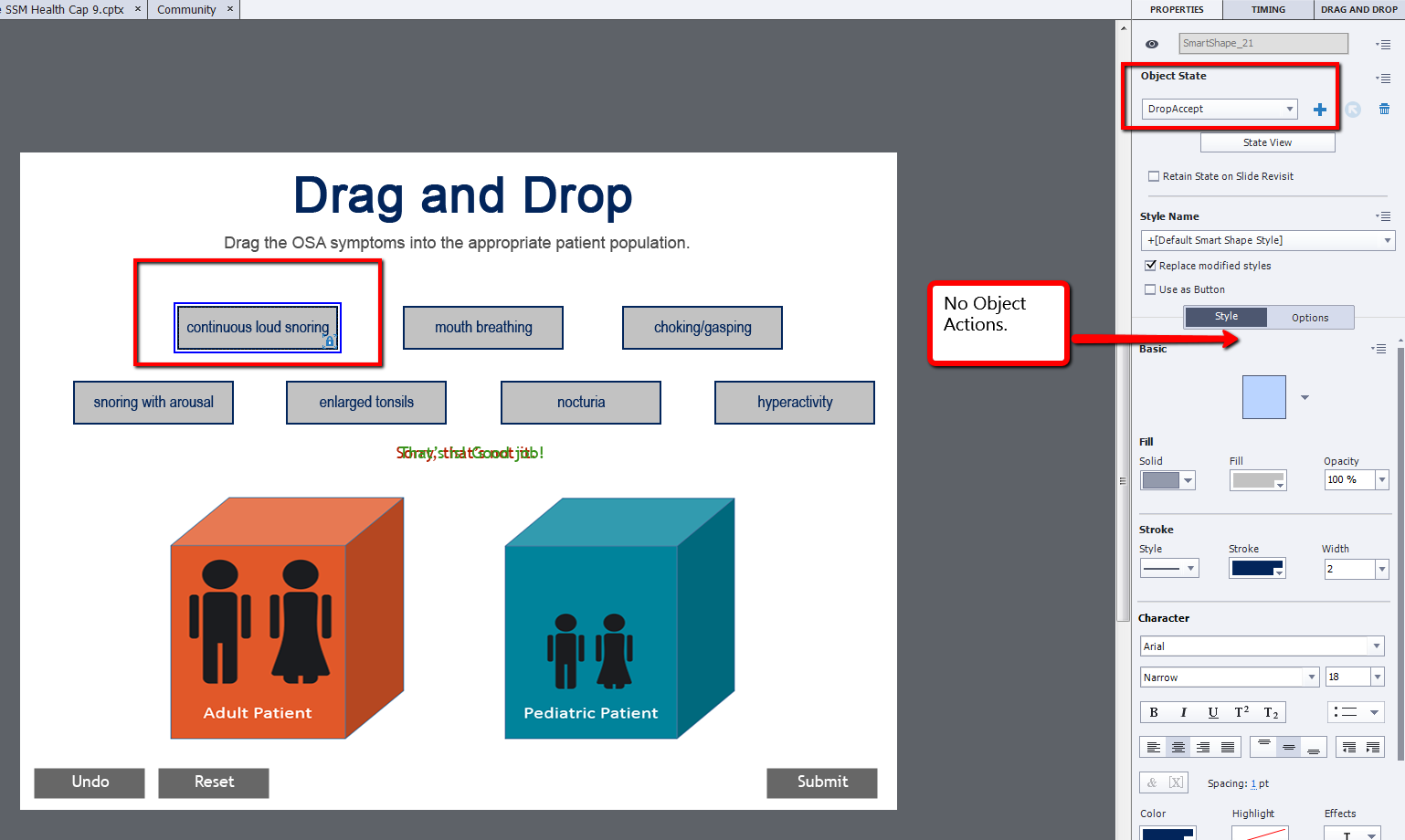Apply bold formatting to text
This screenshot has height=840, width=1405.
(1154, 712)
